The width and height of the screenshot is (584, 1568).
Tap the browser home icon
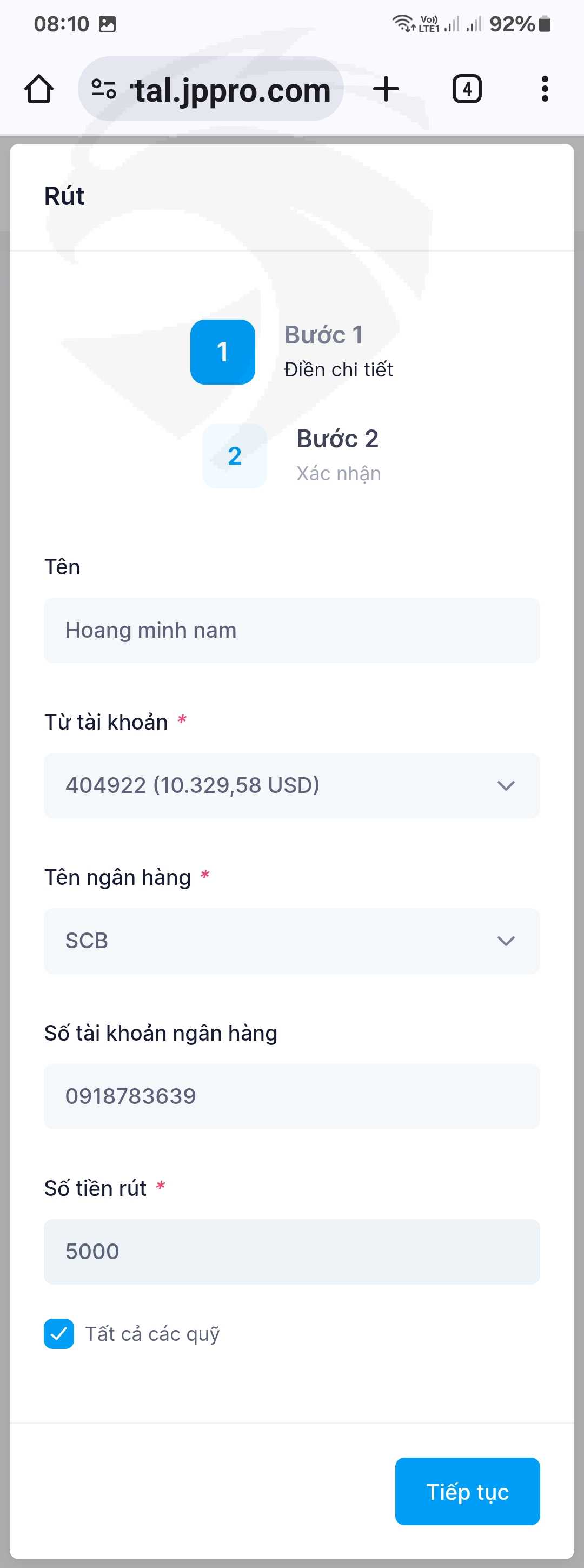click(x=39, y=89)
